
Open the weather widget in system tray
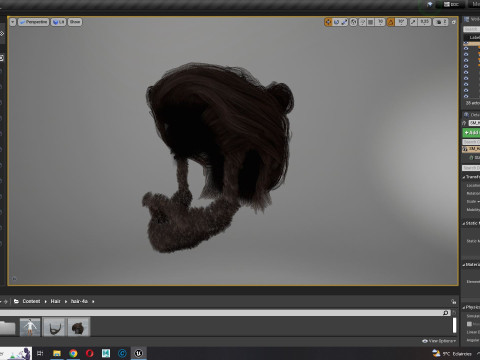click(452, 354)
